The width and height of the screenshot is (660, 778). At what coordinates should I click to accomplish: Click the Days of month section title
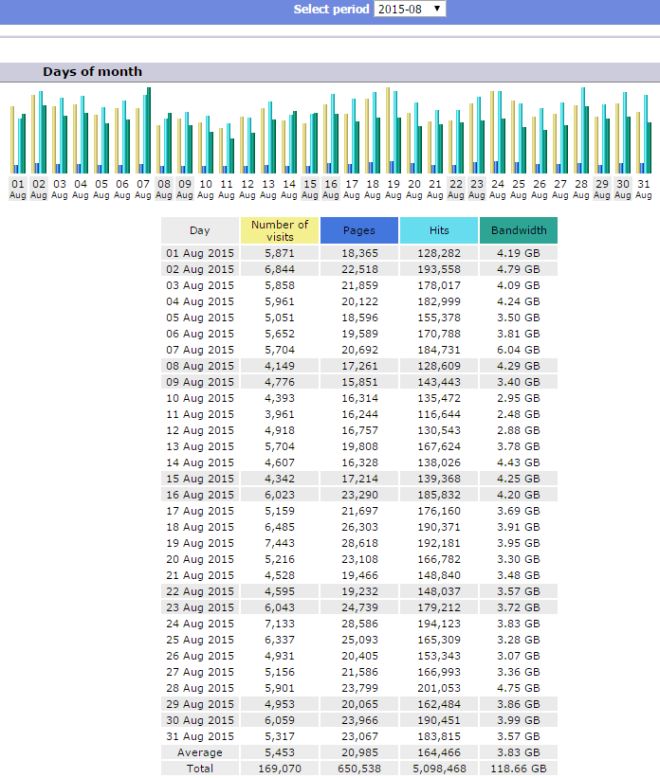point(92,72)
